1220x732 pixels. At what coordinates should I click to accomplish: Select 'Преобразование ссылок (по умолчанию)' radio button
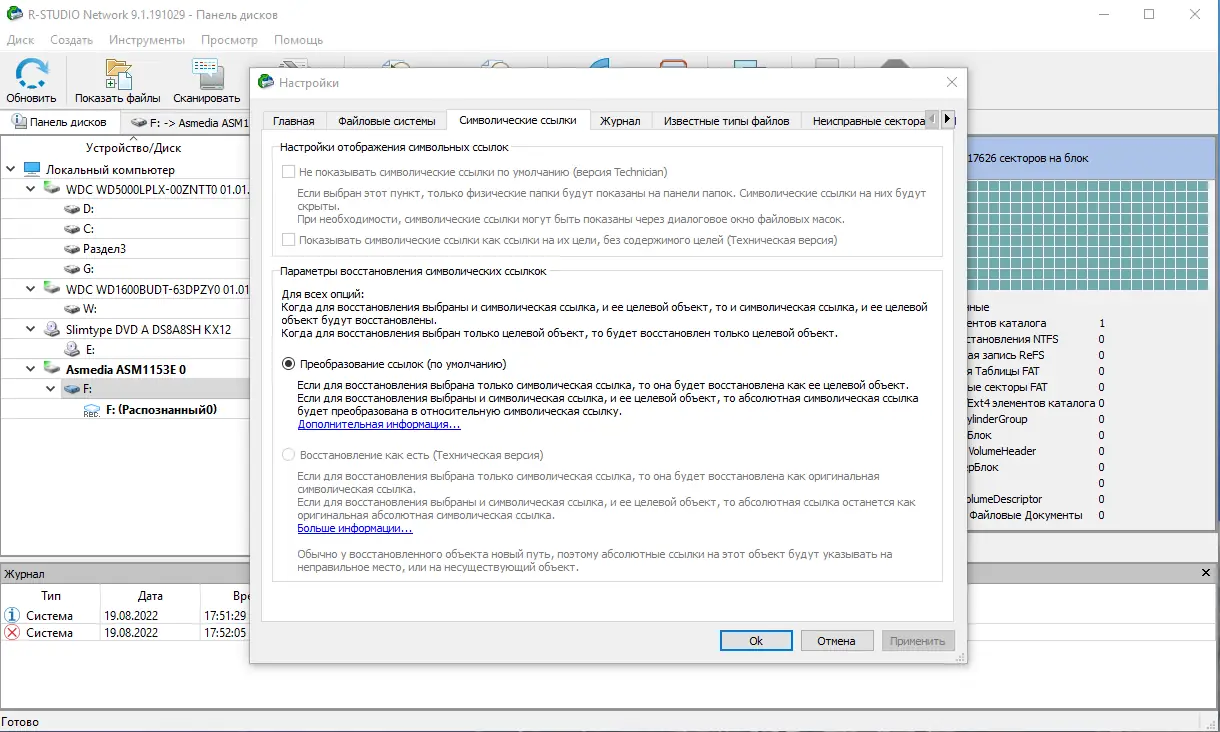pyautogui.click(x=289, y=364)
